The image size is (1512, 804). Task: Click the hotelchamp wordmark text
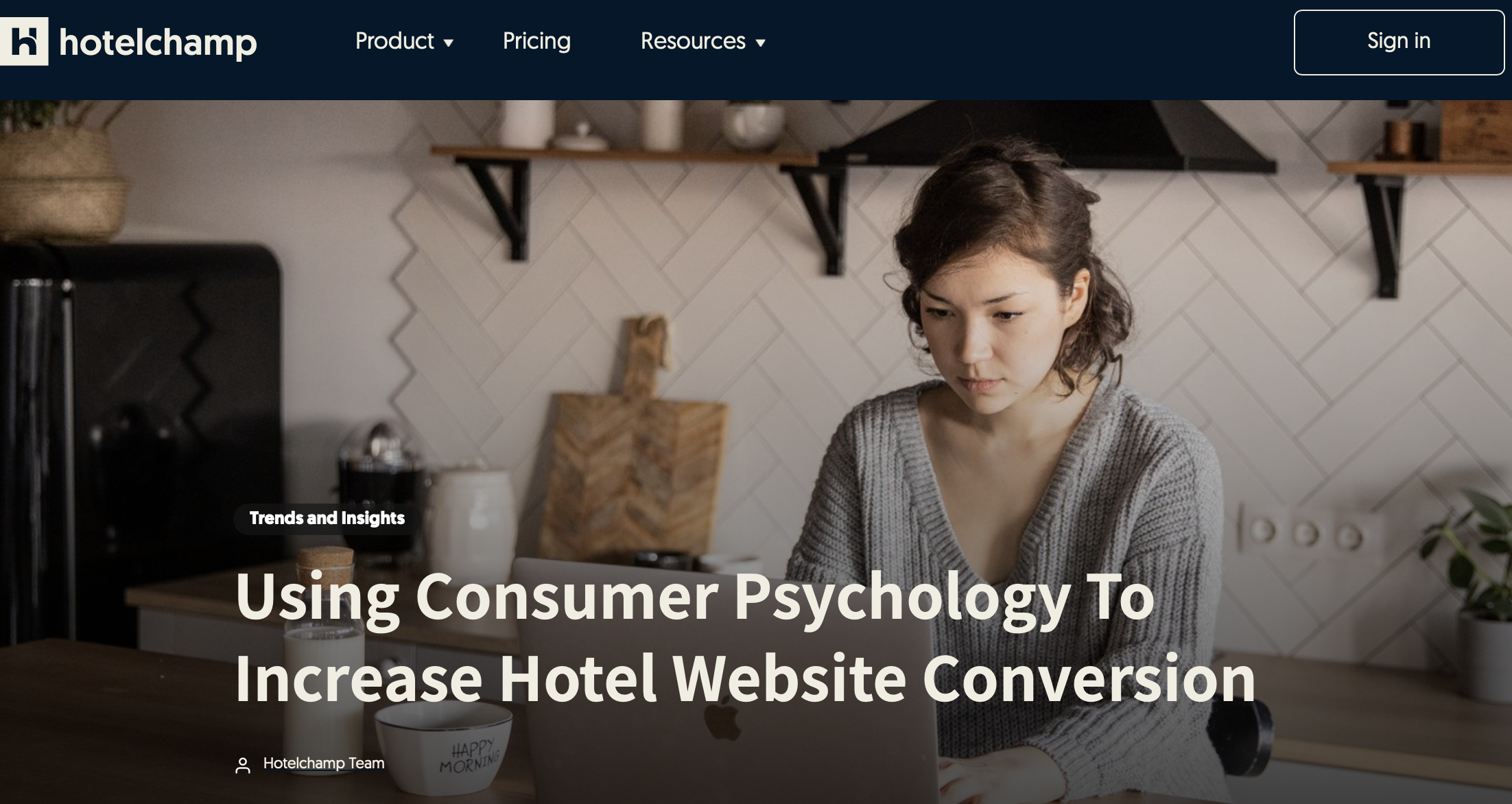coord(158,42)
